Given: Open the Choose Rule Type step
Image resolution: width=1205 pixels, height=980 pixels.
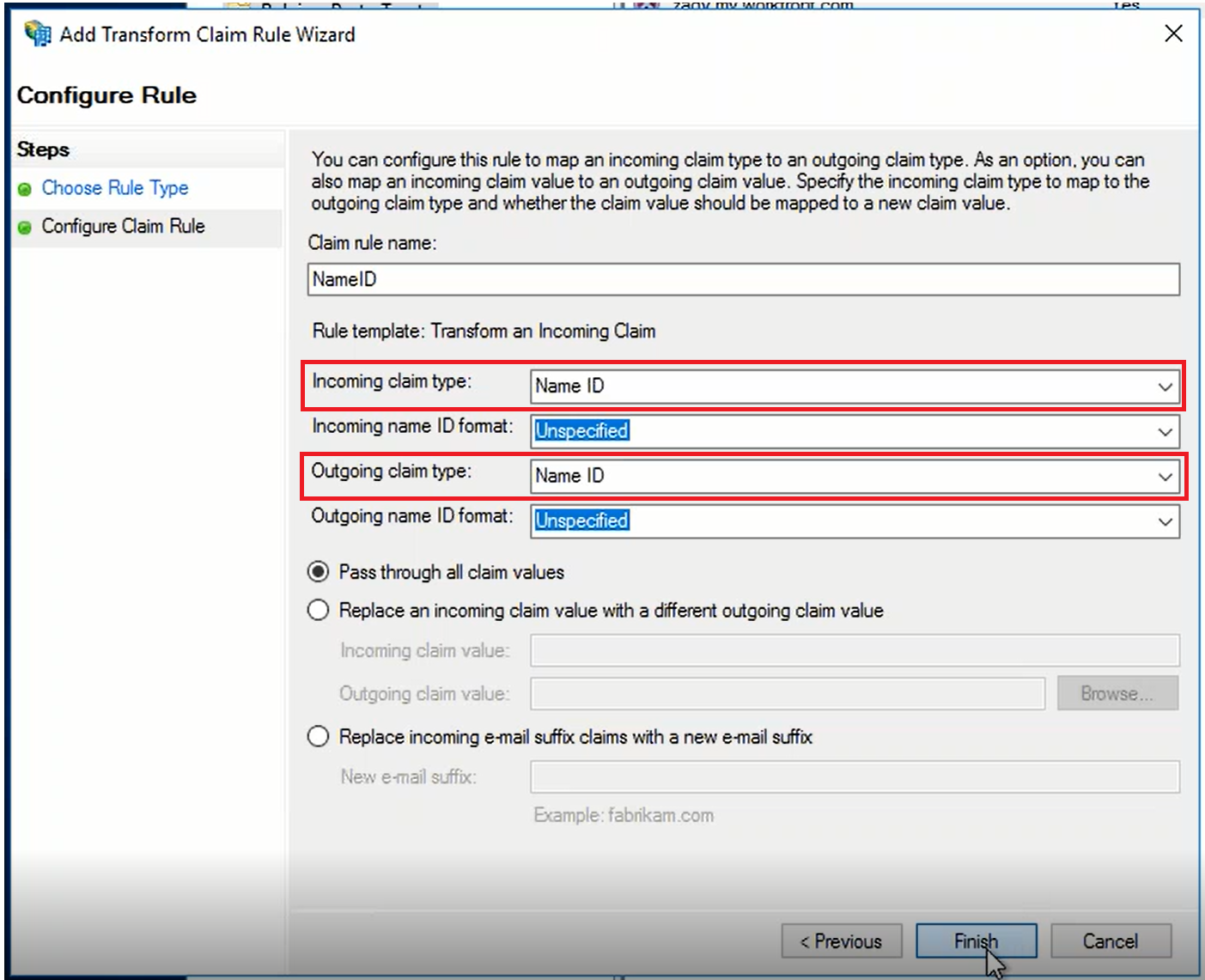Looking at the screenshot, I should (x=114, y=188).
